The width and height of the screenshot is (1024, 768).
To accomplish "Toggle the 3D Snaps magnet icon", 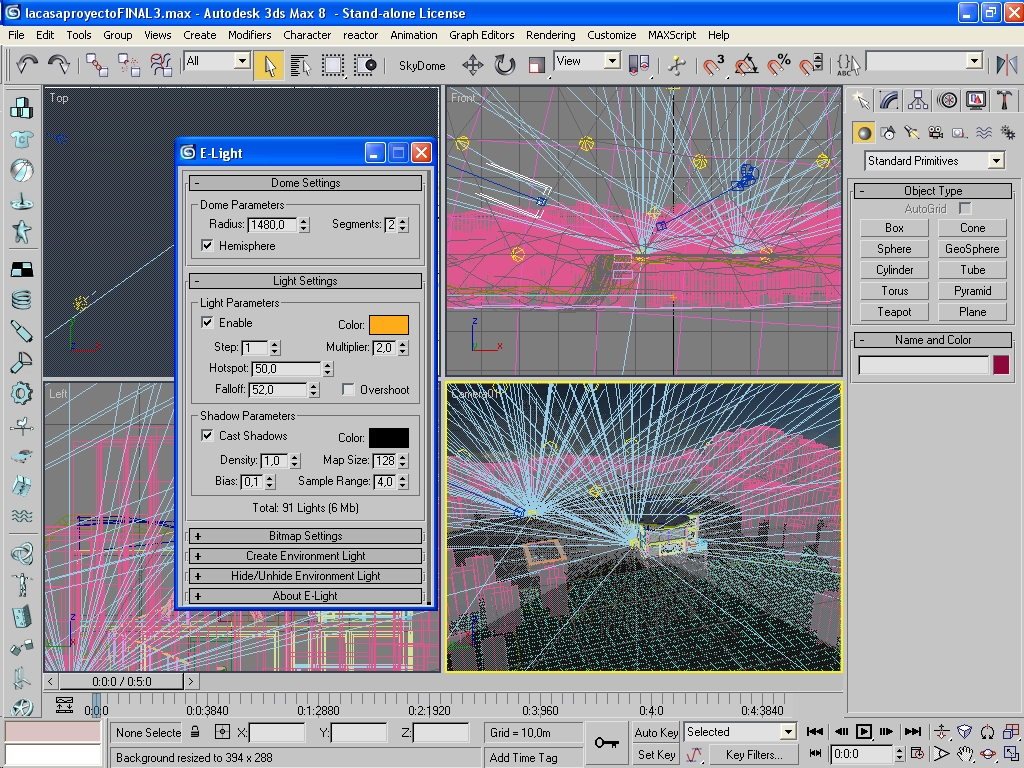I will coord(713,65).
